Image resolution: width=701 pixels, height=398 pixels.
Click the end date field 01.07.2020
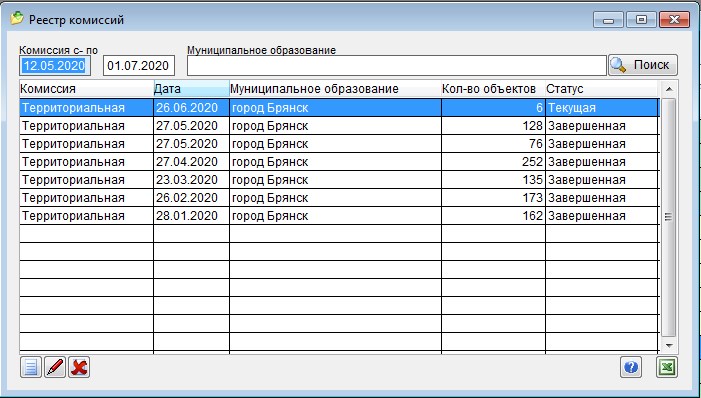[x=139, y=66]
